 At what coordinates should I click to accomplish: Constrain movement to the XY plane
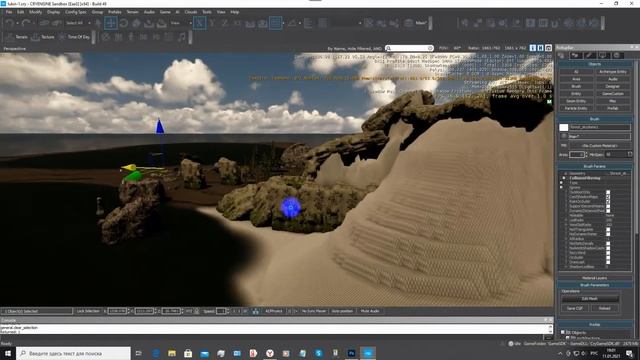pos(237,23)
